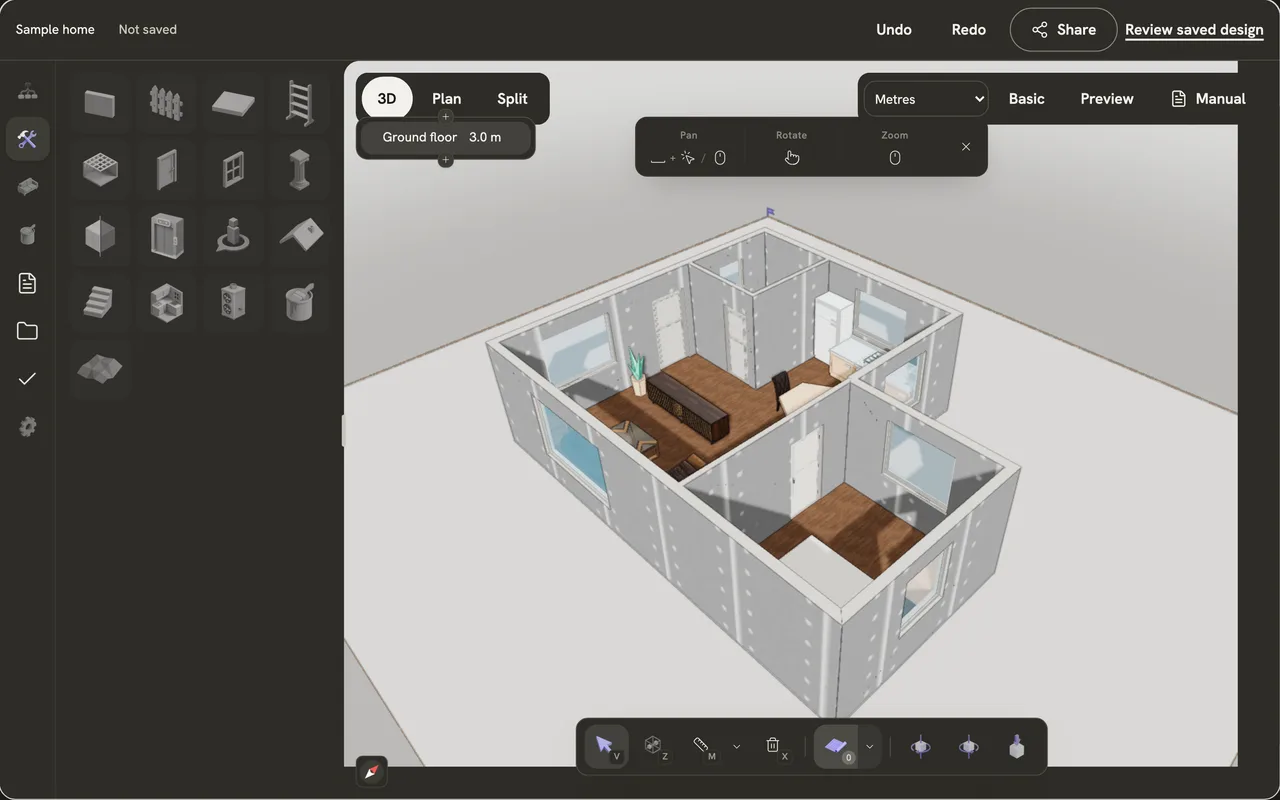Viewport: 1280px width, 800px height.
Task: Open Review saved design link
Action: point(1194,29)
